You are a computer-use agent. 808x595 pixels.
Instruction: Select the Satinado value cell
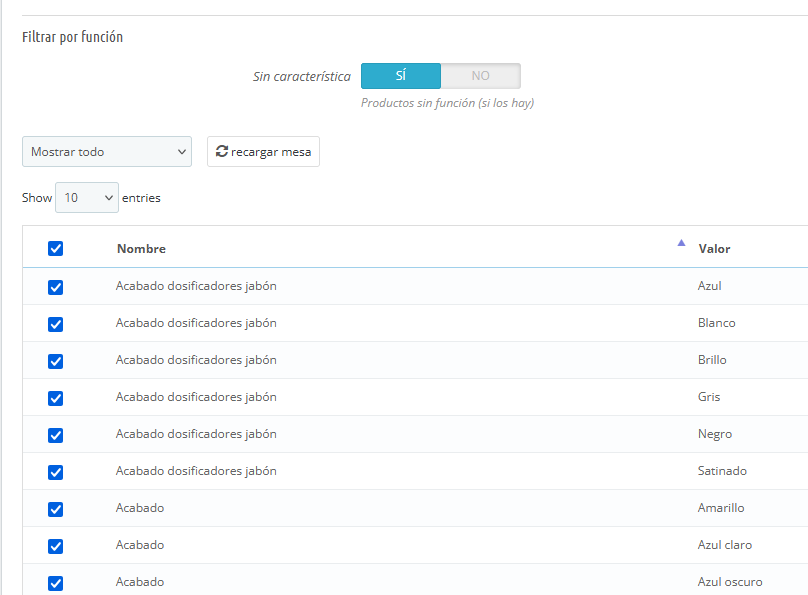point(722,471)
